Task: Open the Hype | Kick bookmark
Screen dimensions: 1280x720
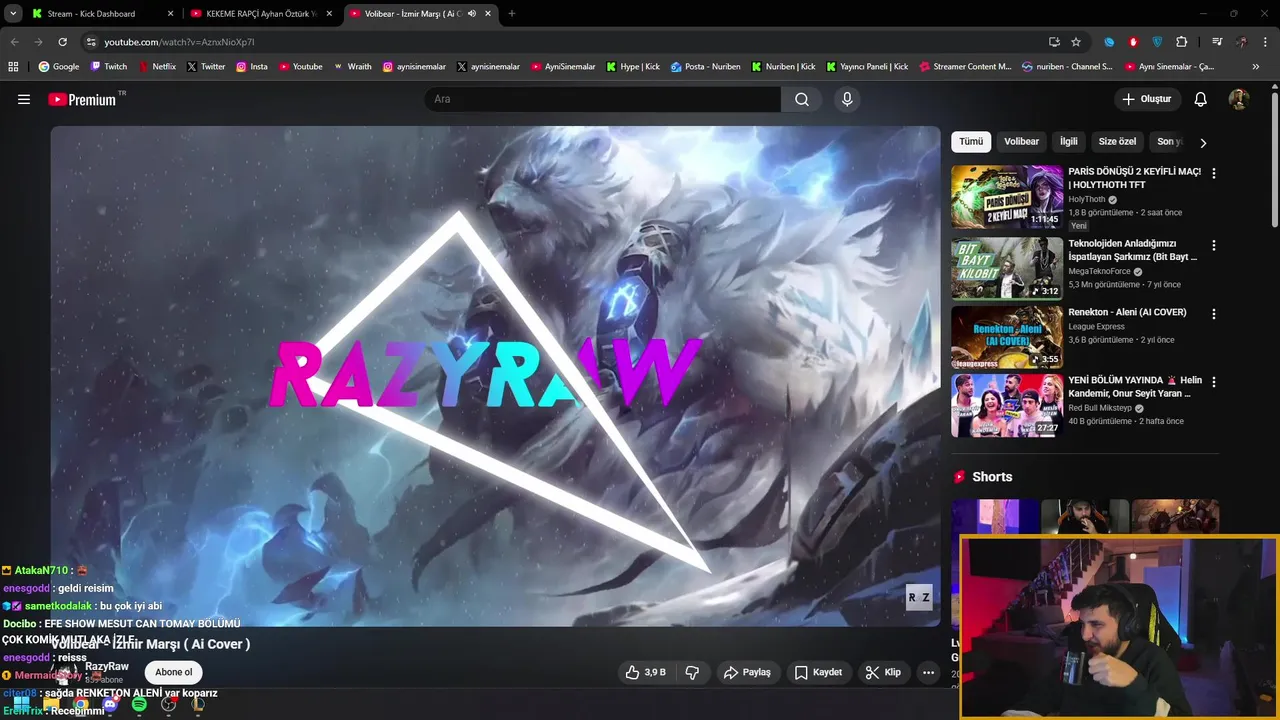Action: [x=633, y=67]
